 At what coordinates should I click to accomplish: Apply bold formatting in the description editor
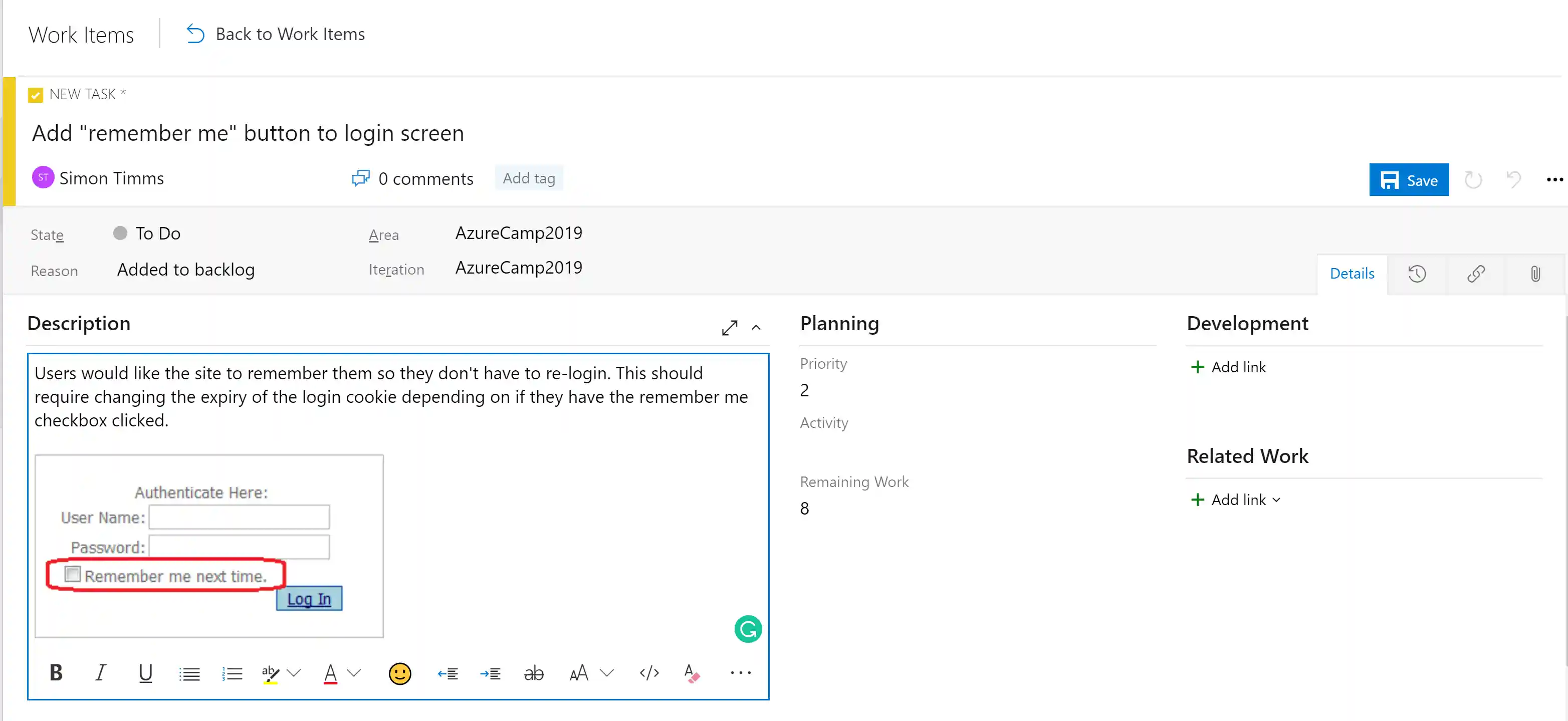click(x=56, y=672)
